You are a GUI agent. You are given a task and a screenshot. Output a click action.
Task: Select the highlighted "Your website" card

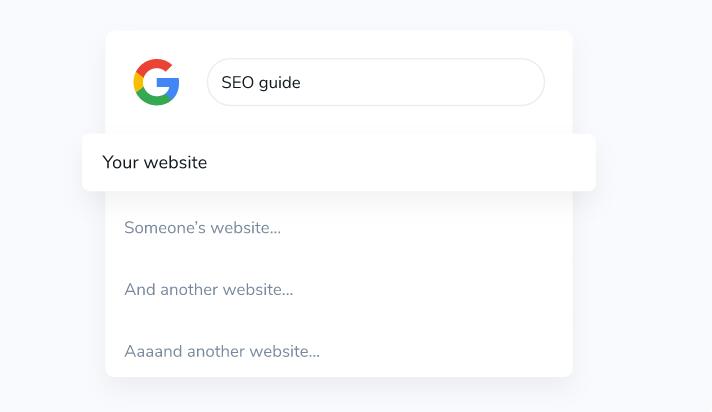pos(339,162)
